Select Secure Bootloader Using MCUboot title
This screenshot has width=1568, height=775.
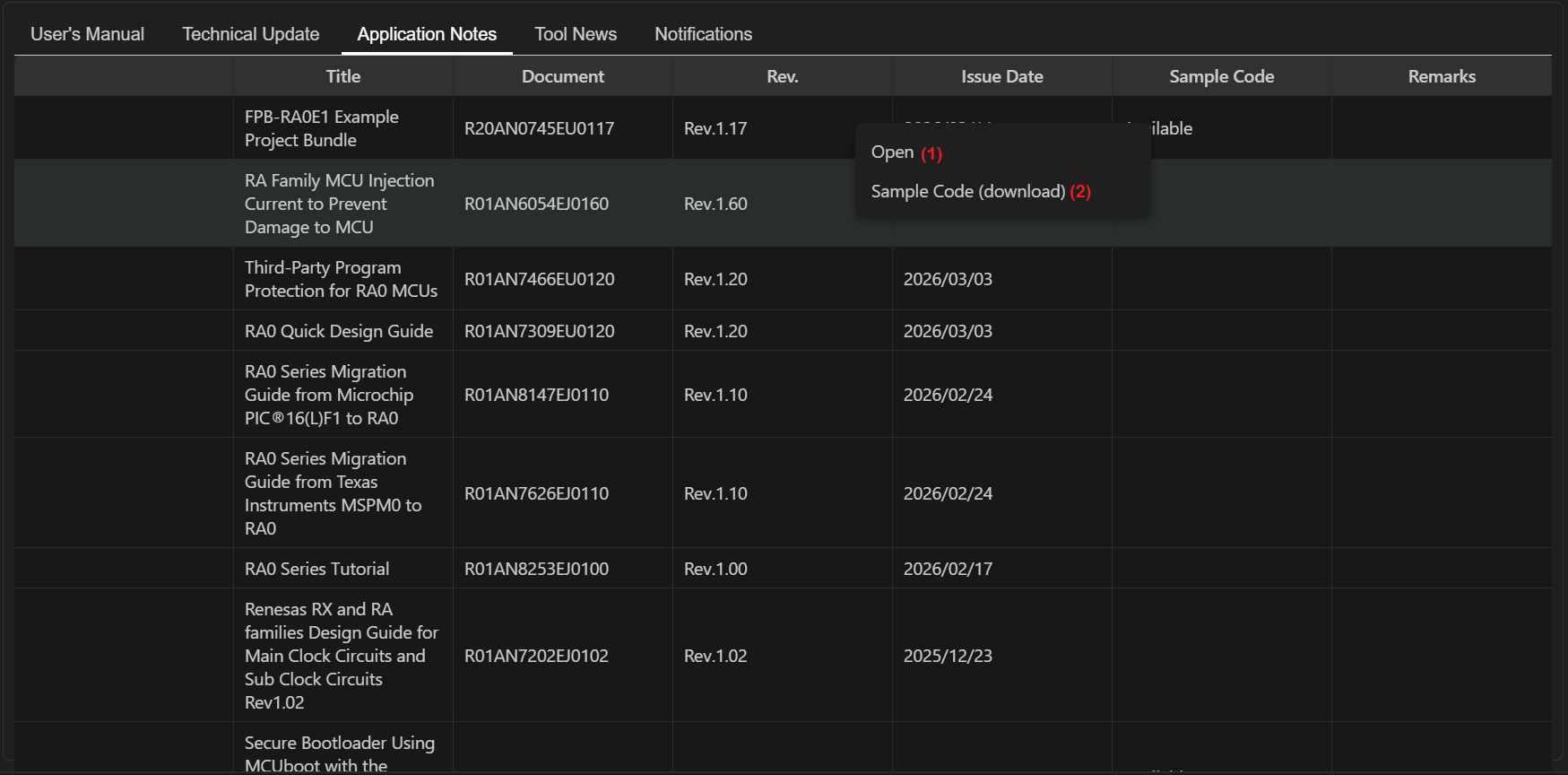(340, 753)
